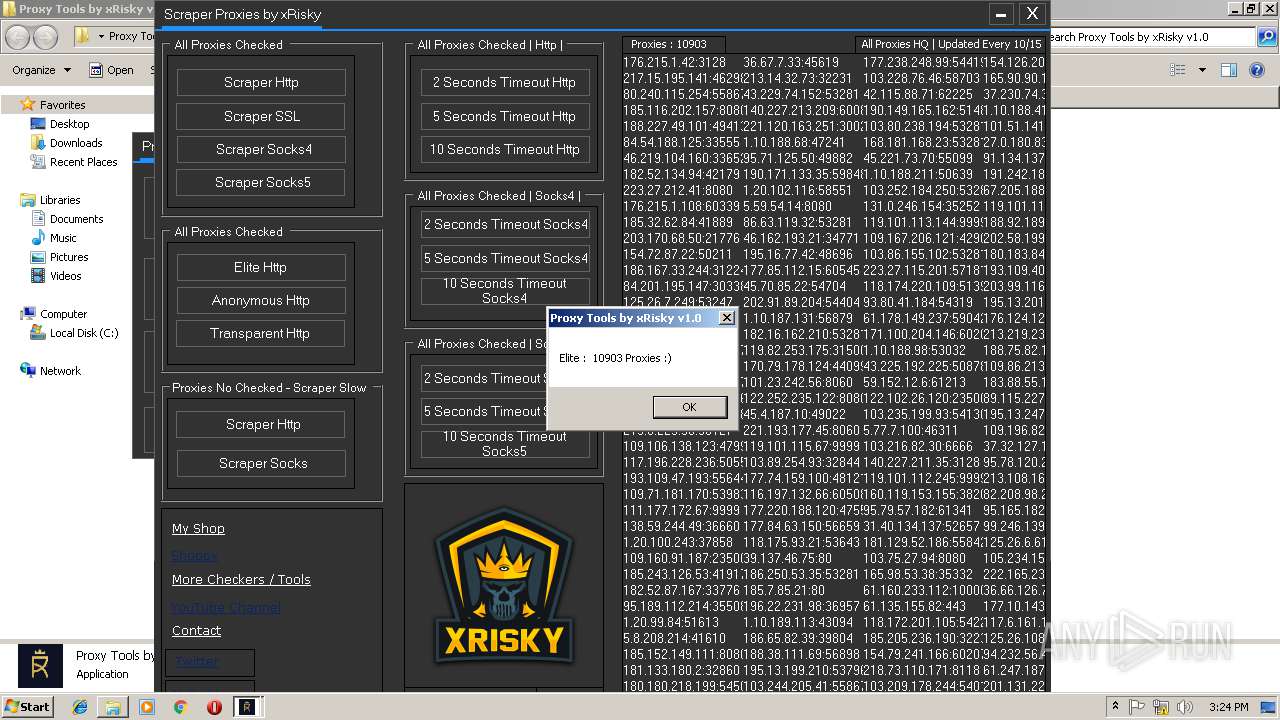Open Google Chrome from the taskbar

(180, 707)
